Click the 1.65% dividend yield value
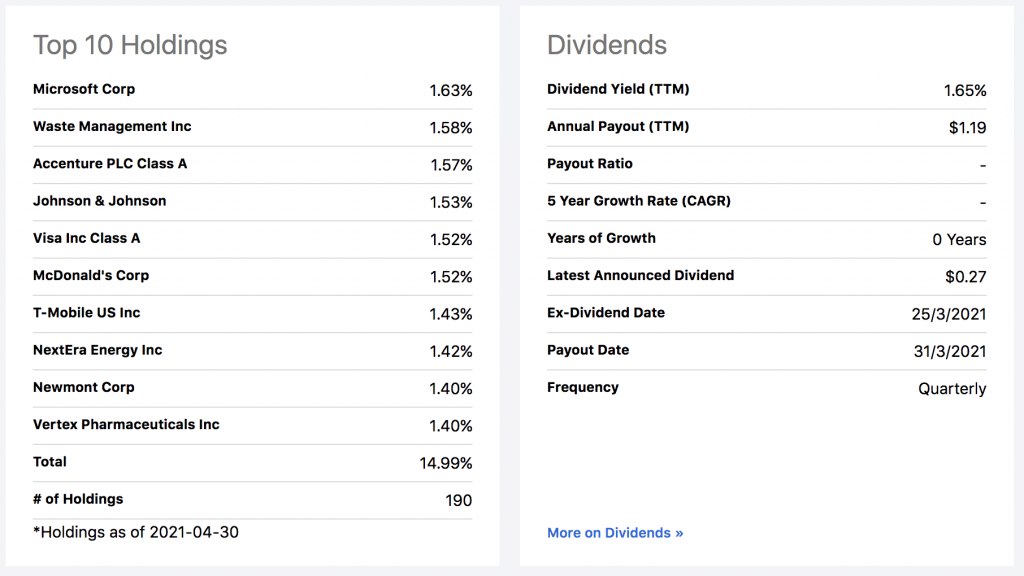The height and width of the screenshot is (576, 1024). pyautogui.click(x=965, y=91)
